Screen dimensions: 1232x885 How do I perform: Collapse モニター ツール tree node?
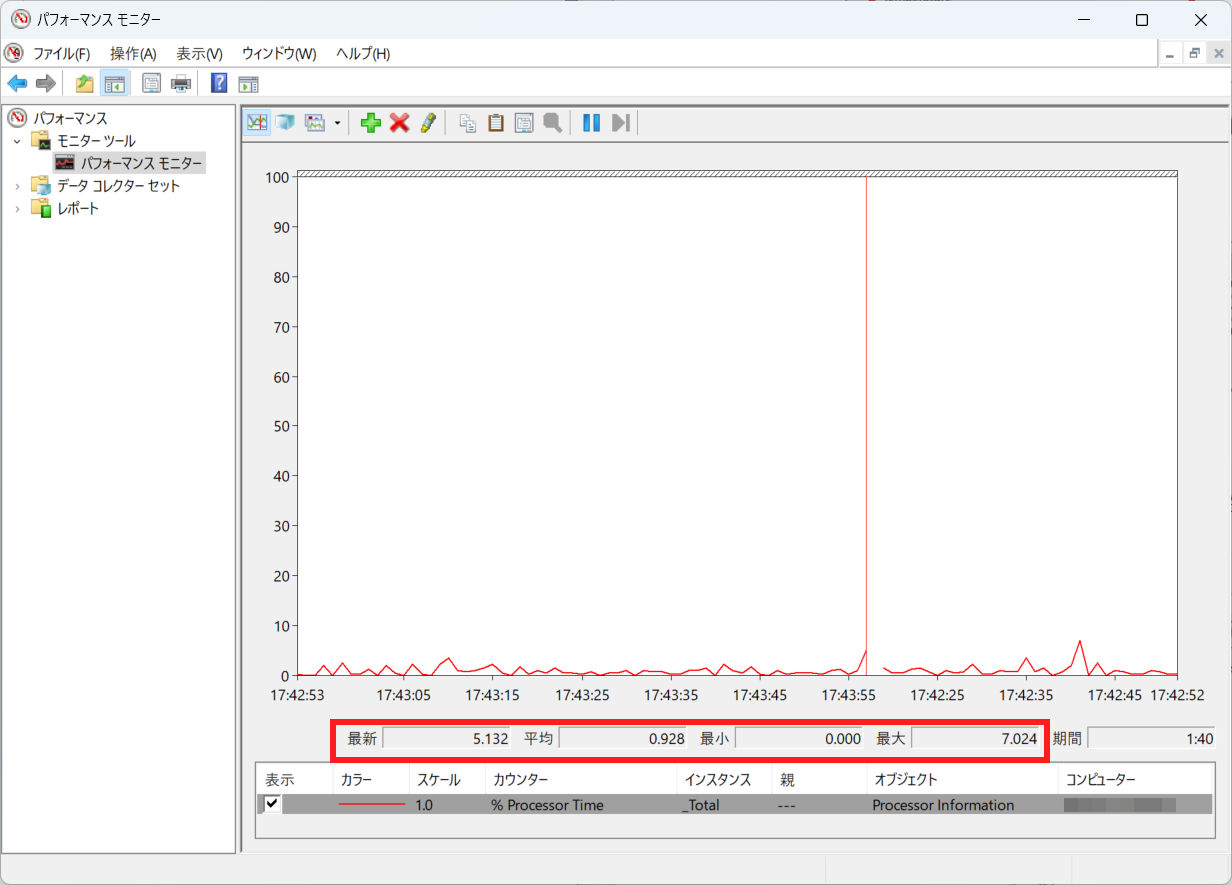tap(17, 141)
